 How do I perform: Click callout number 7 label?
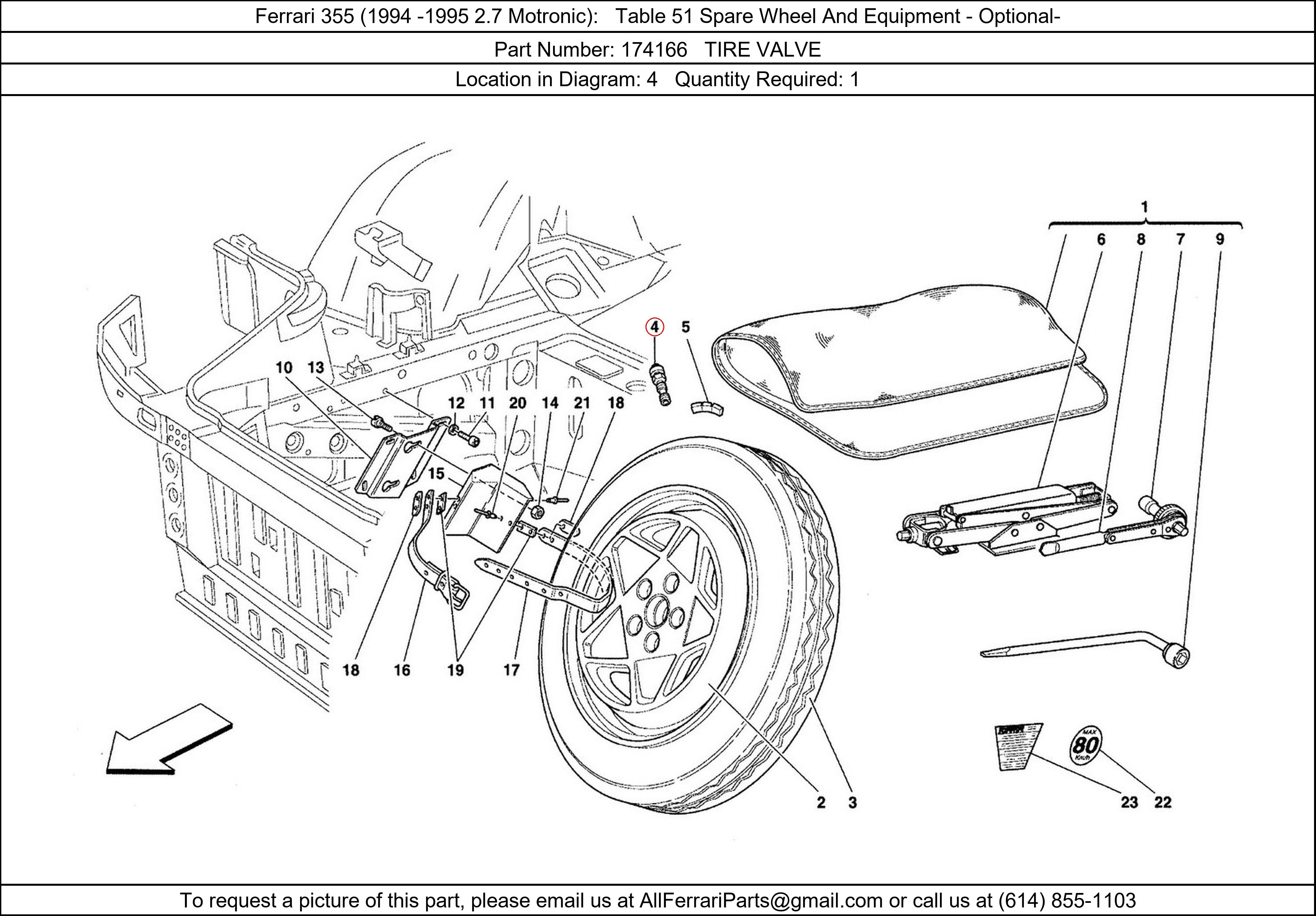[x=1180, y=240]
